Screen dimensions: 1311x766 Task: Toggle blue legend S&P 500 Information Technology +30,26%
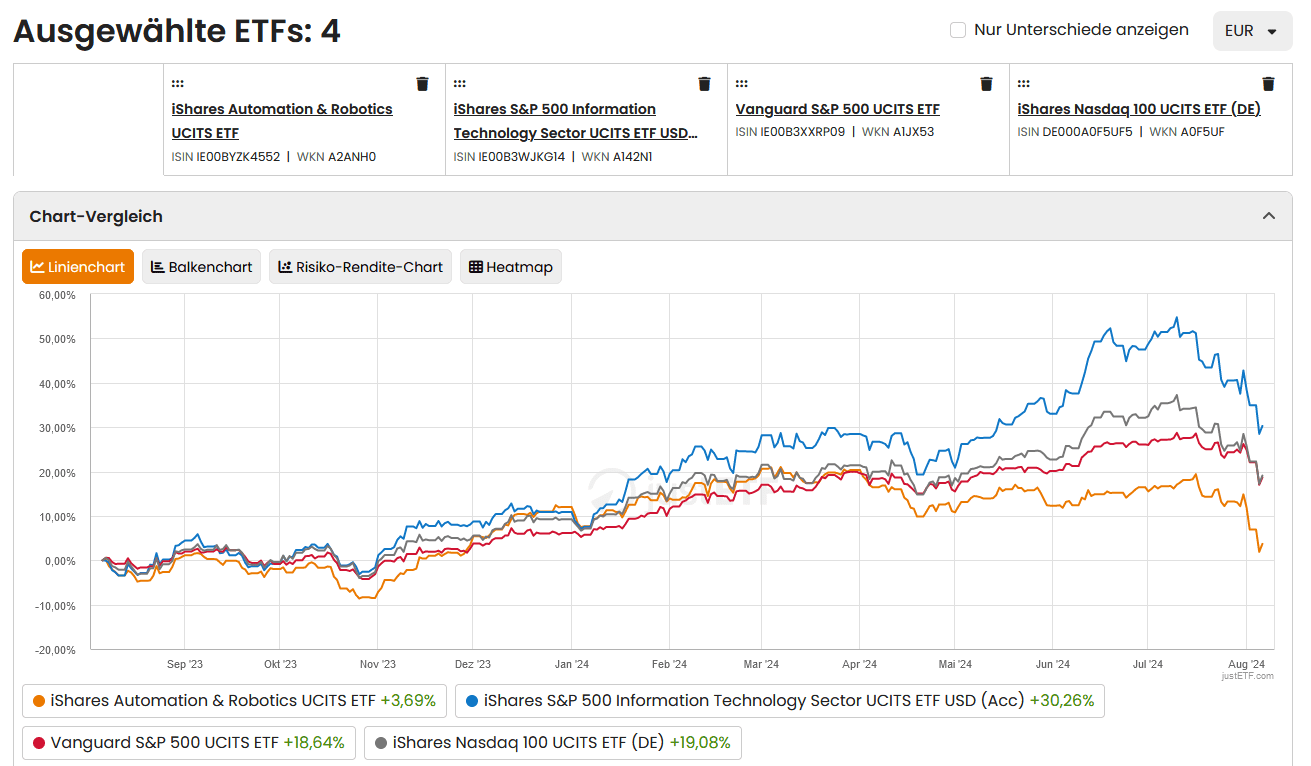tap(780, 701)
